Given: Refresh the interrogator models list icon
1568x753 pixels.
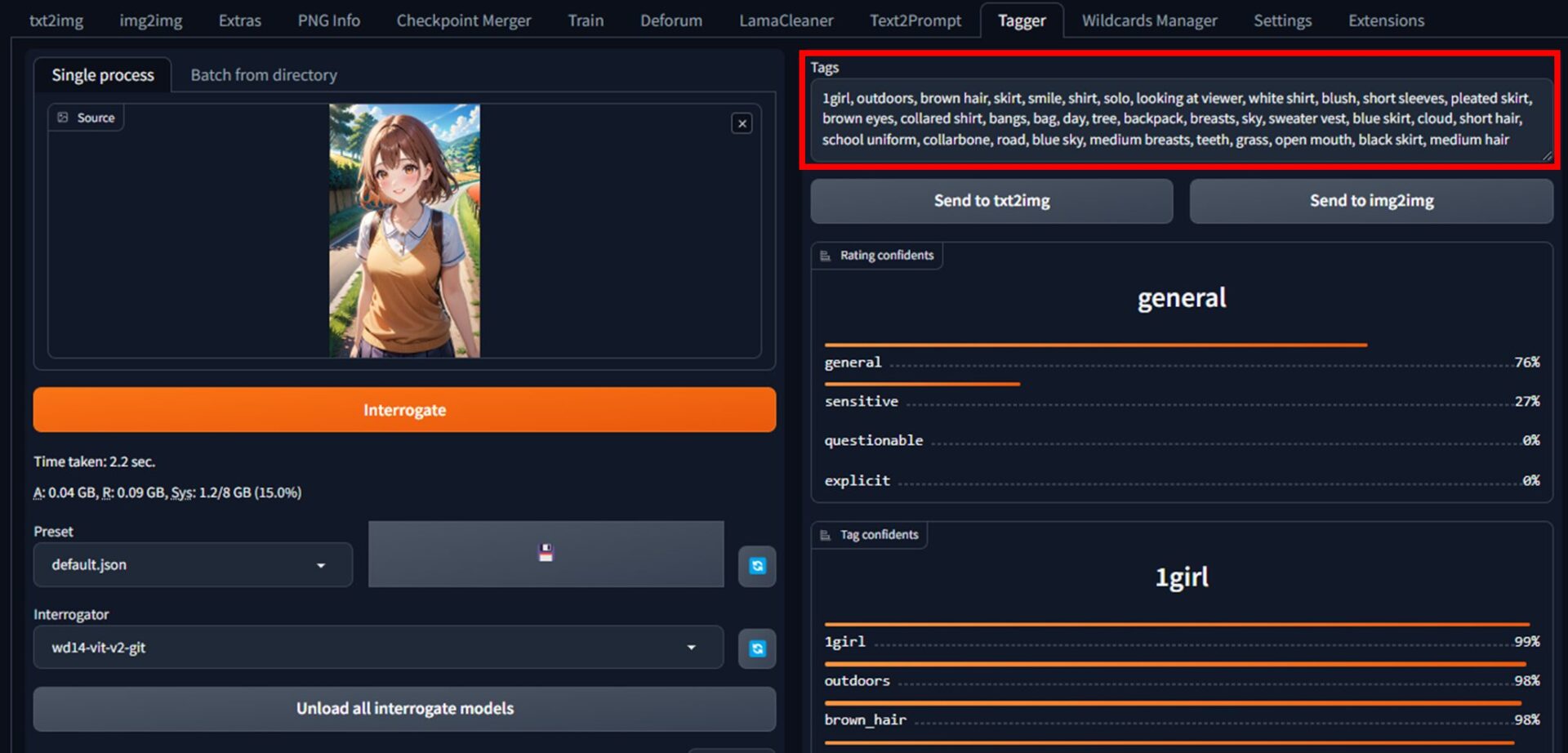Looking at the screenshot, I should 757,648.
